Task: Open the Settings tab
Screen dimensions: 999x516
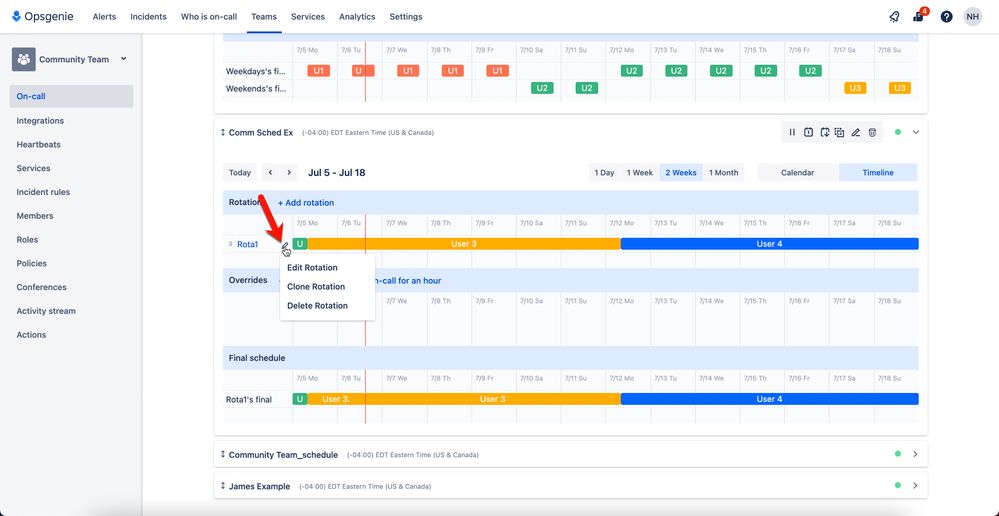Action: coord(406,17)
